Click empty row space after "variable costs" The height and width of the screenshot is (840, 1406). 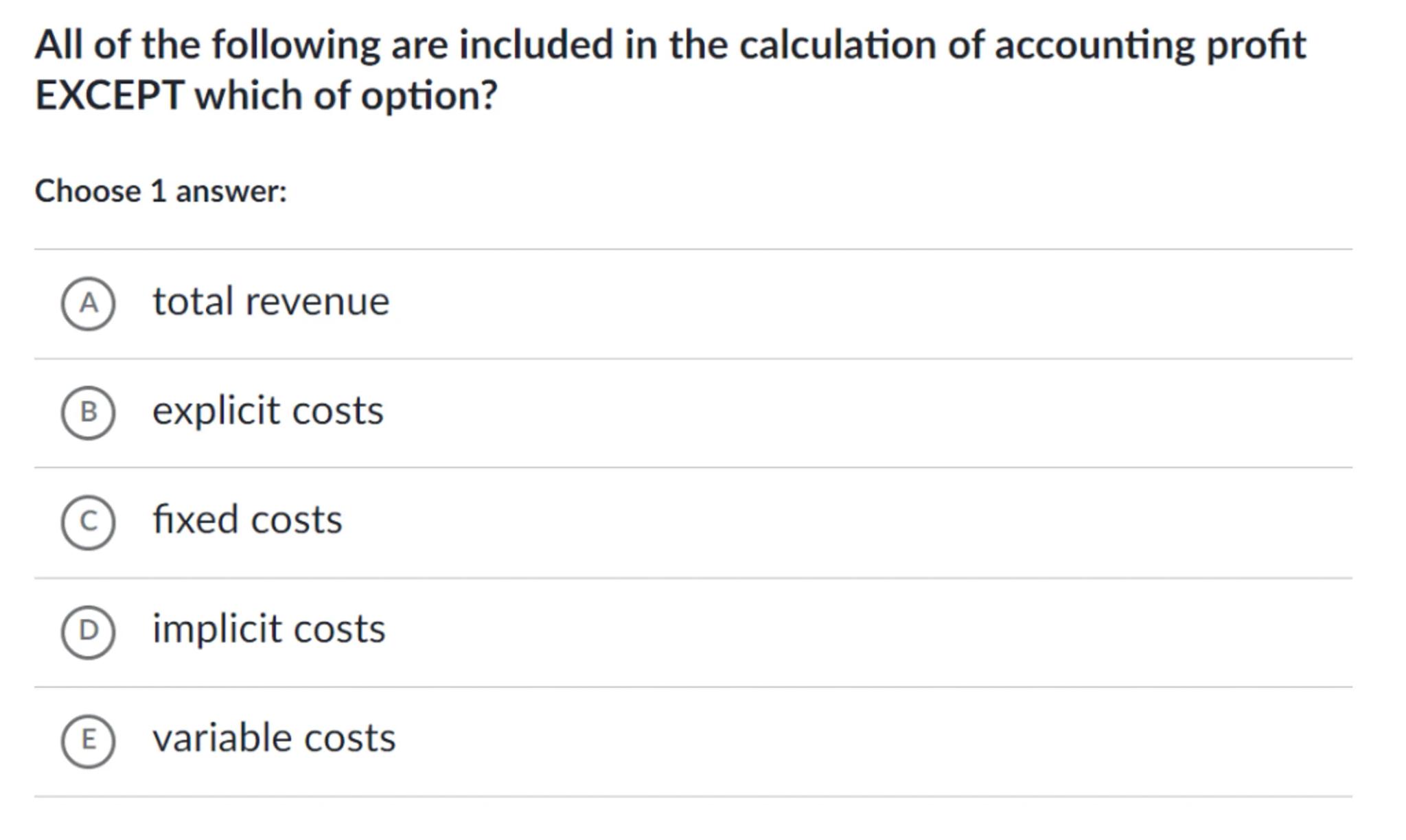(x=824, y=740)
